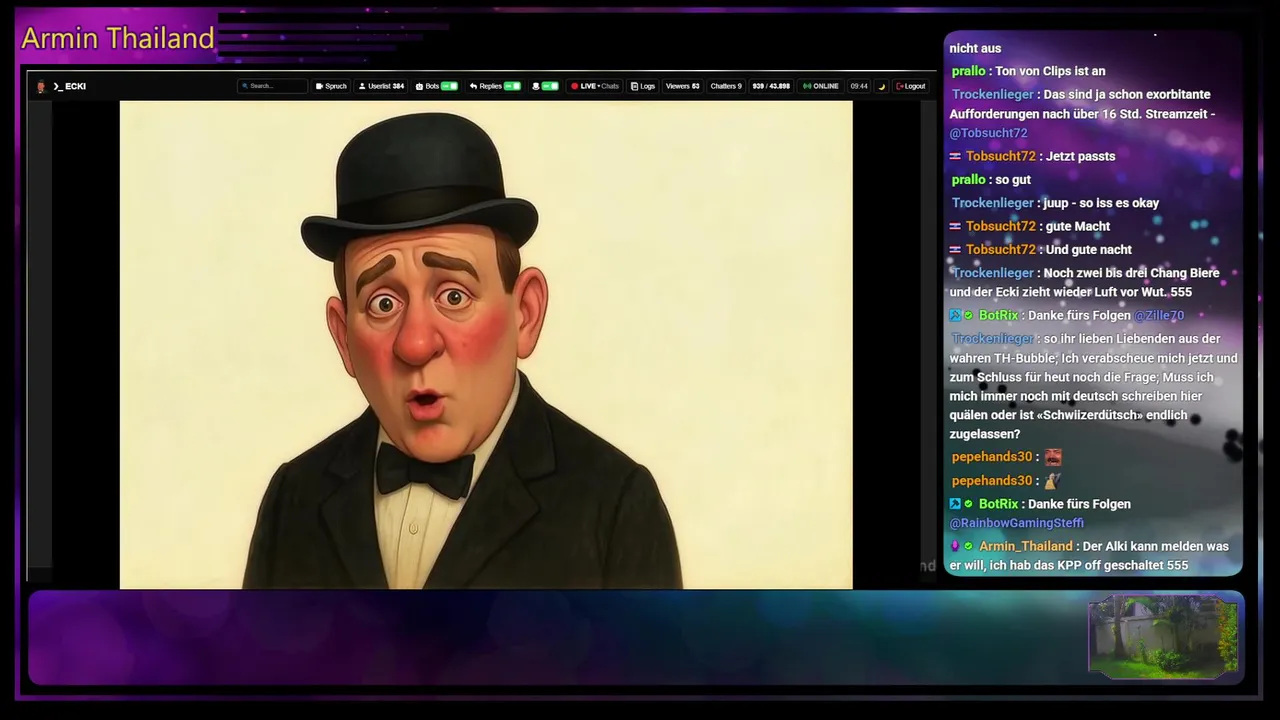Click the @RainbowGamingSteffi mention
The height and width of the screenshot is (720, 1280).
(1016, 523)
